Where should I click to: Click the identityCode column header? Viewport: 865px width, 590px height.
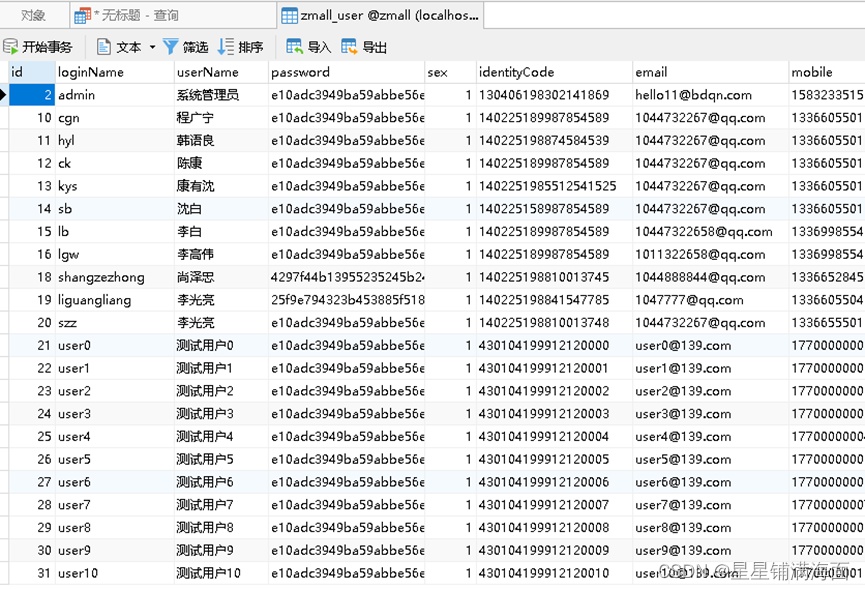click(554, 72)
